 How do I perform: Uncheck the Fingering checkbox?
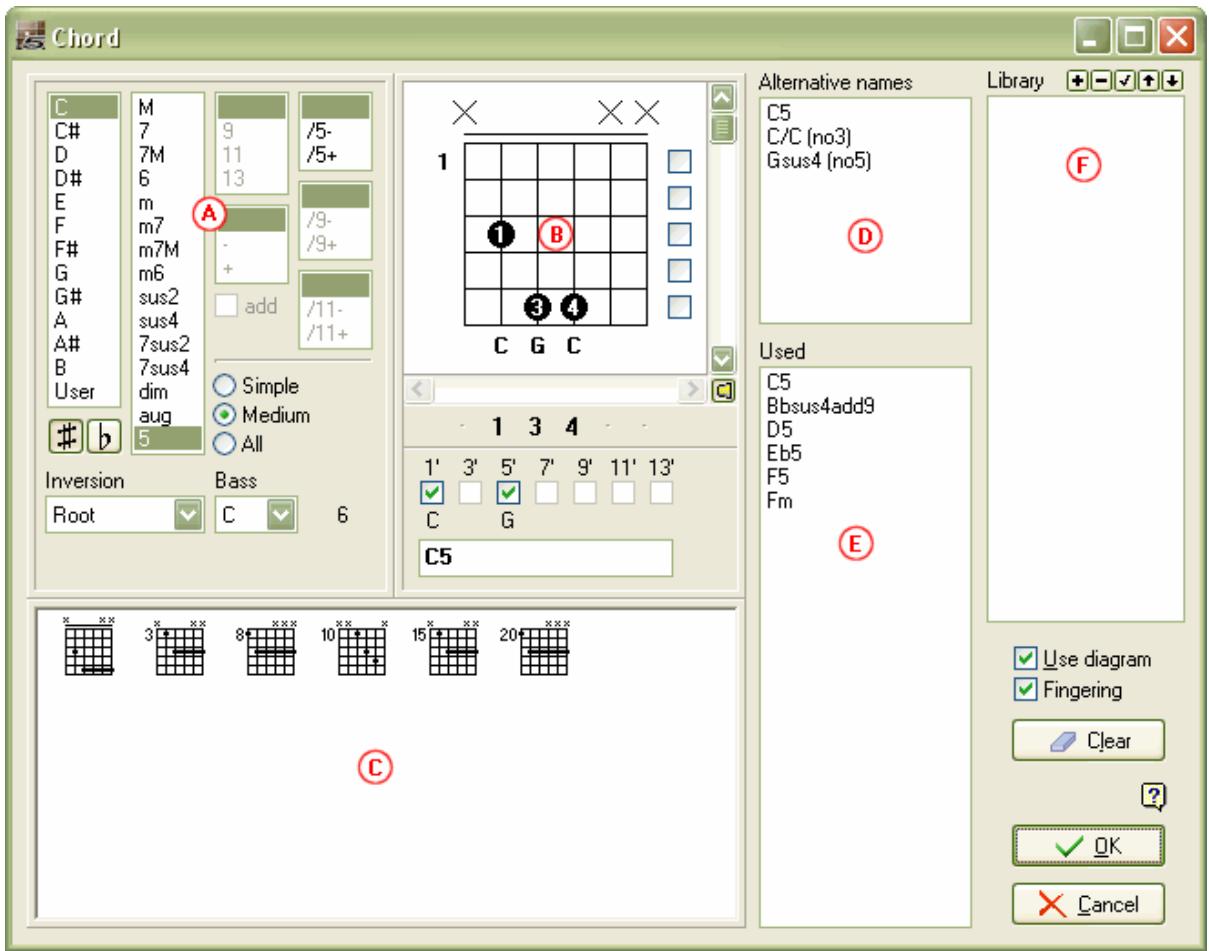click(1023, 689)
